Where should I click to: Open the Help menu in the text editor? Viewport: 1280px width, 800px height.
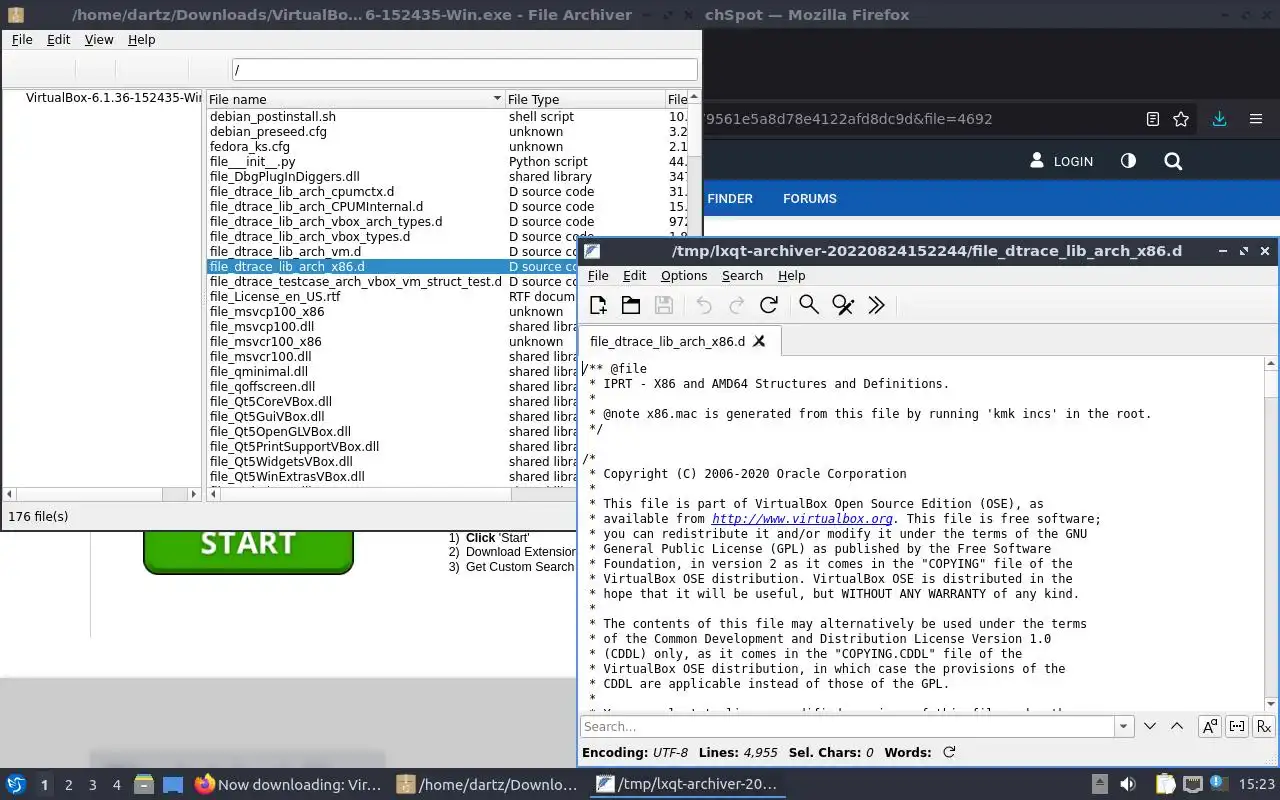tap(791, 276)
